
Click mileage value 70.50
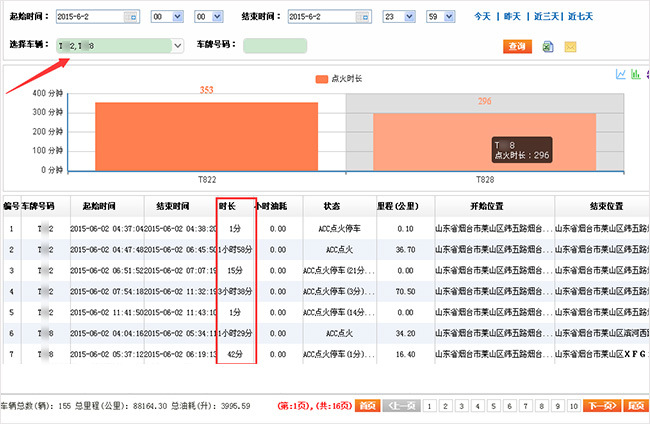click(x=405, y=291)
